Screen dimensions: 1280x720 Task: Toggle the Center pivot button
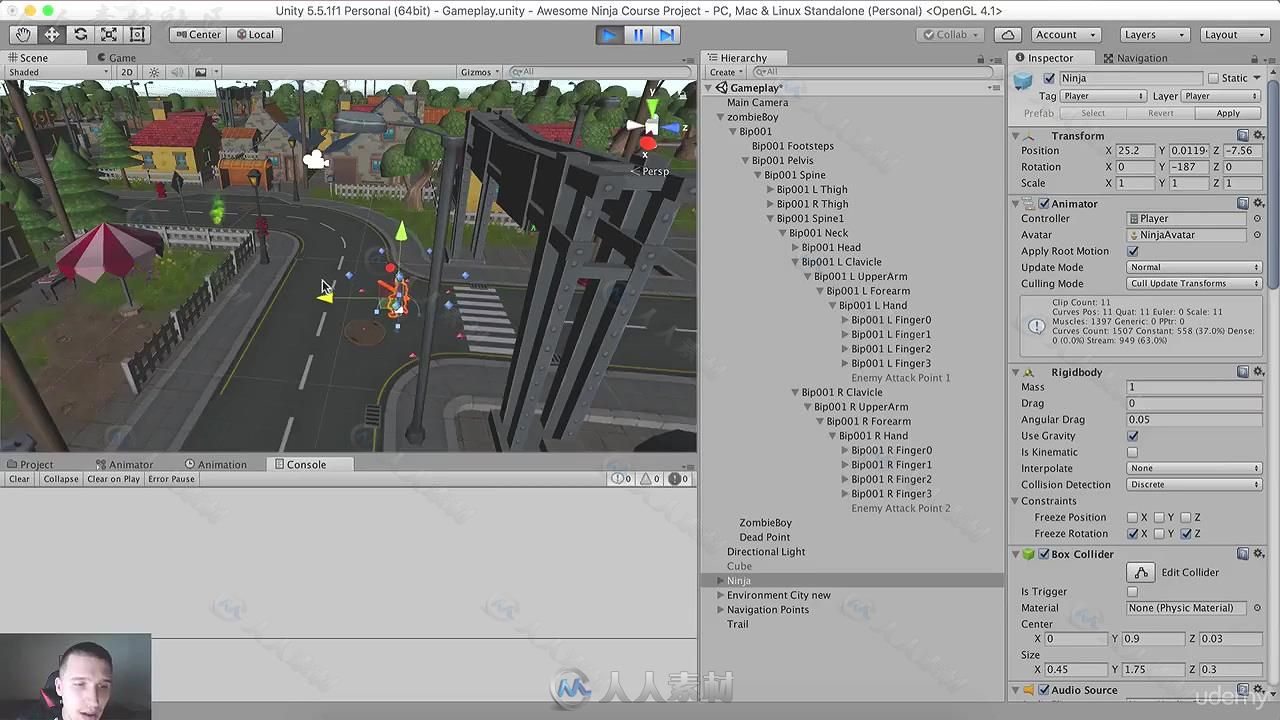[x=197, y=34]
